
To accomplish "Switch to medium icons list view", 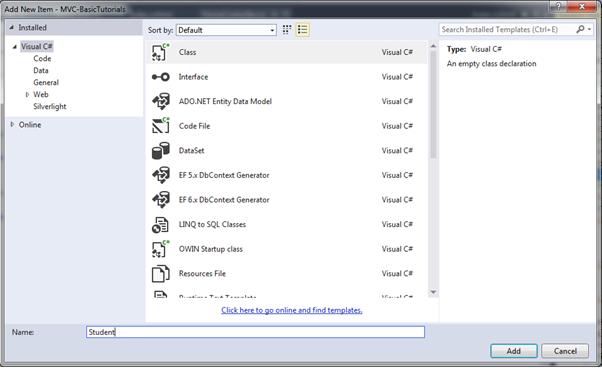I will click(x=303, y=30).
